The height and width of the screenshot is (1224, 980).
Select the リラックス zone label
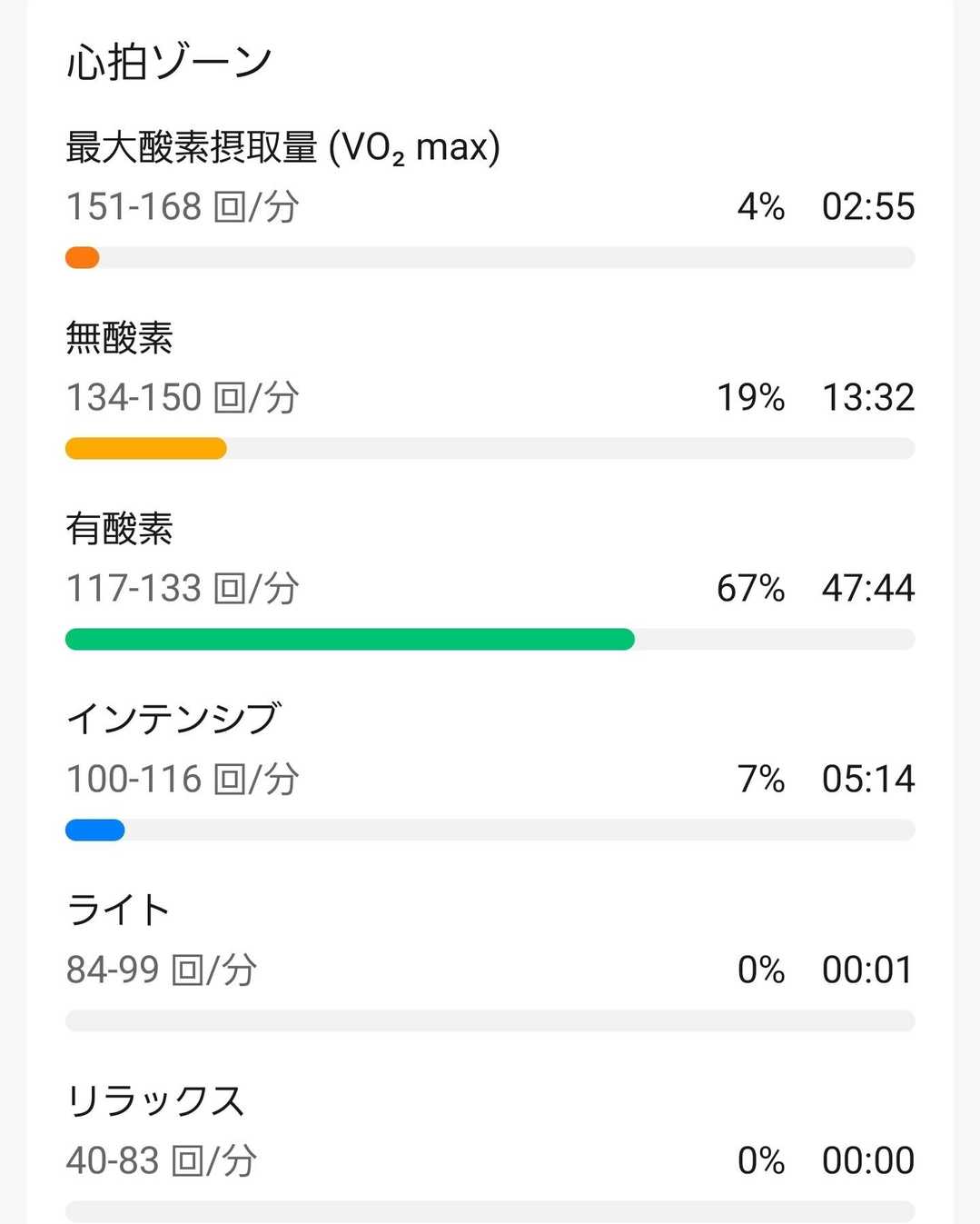click(x=155, y=1101)
